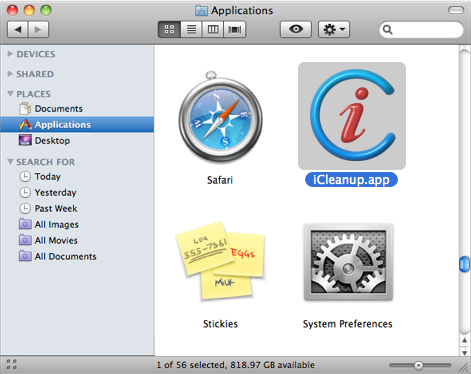Click the Today clock icon
Screen dimensions: 471x374
25,176
